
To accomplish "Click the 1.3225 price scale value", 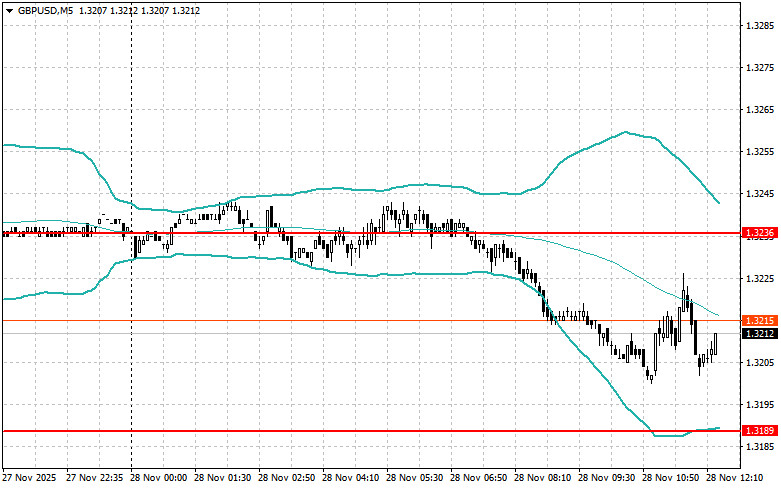I will [761, 278].
